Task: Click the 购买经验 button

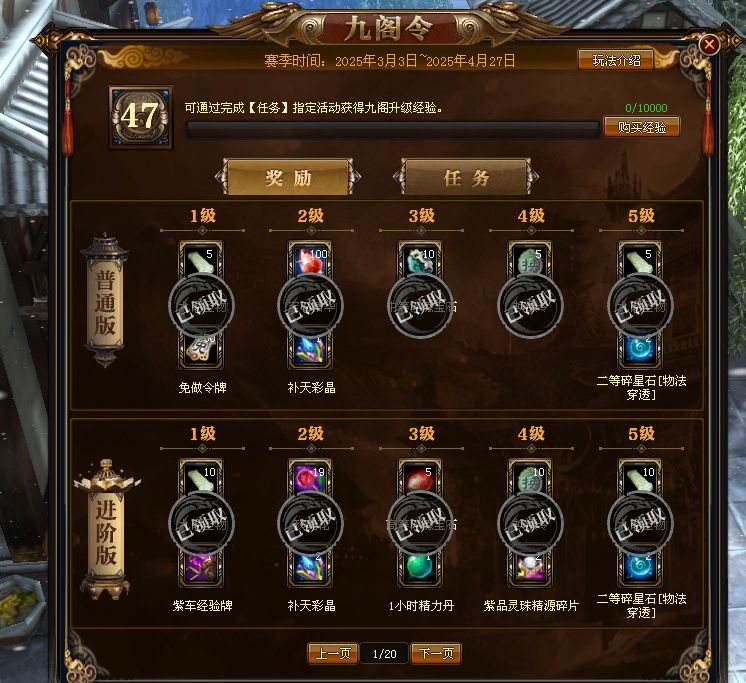Action: (641, 127)
